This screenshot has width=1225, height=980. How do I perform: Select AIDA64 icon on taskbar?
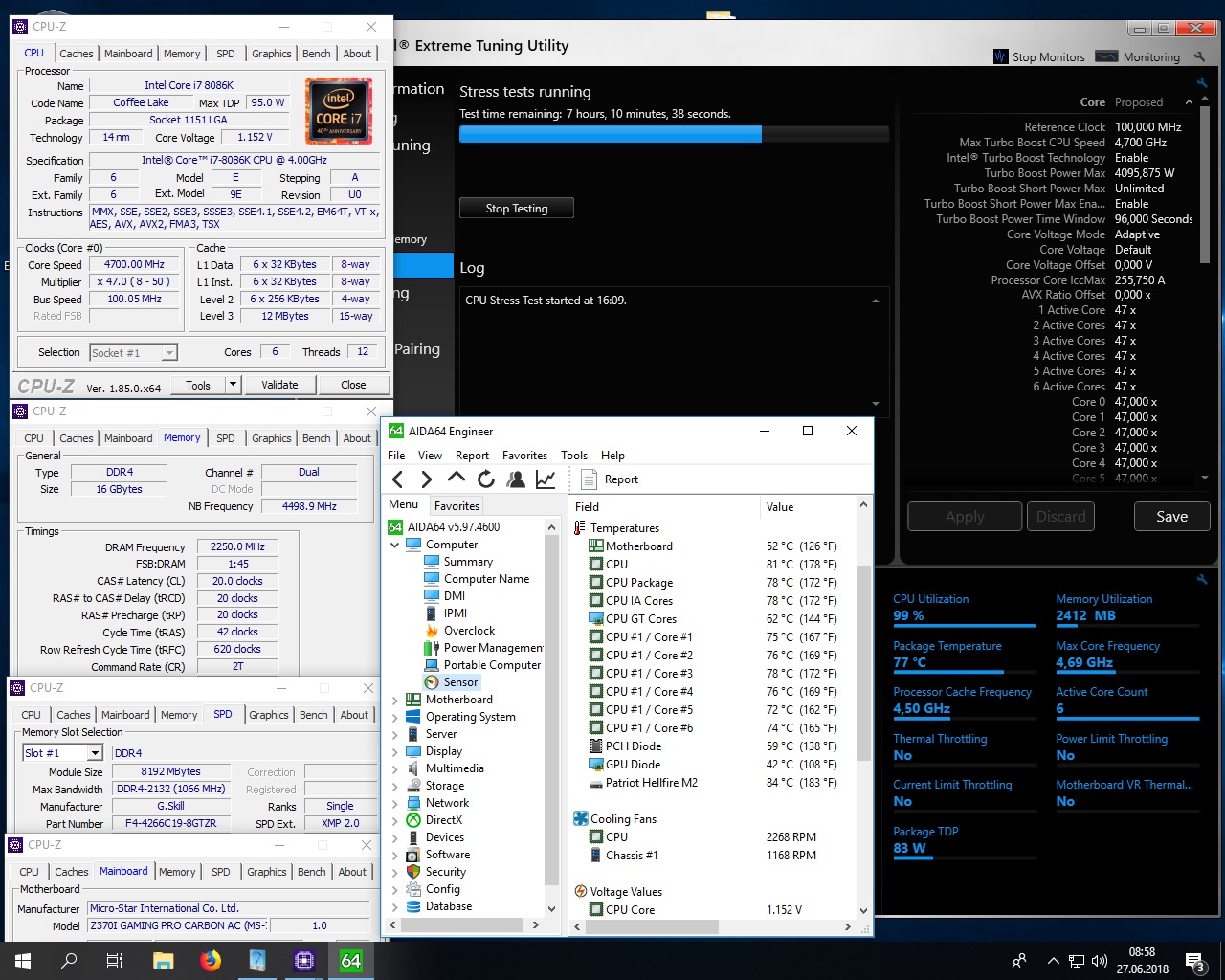(x=351, y=961)
